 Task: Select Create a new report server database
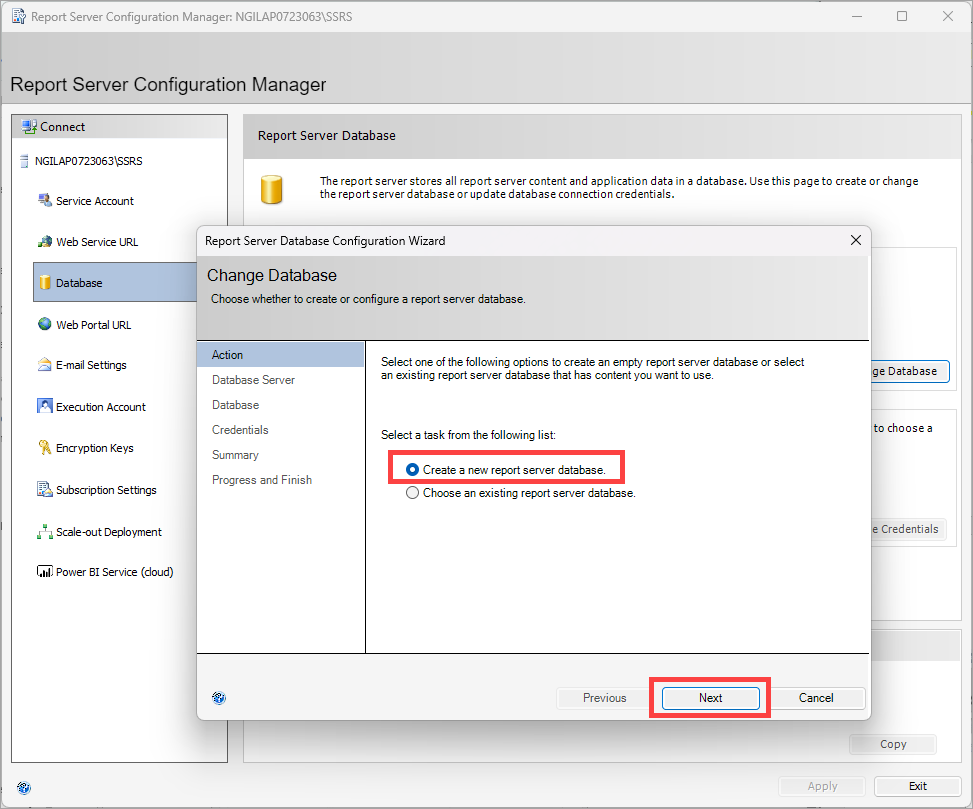point(506,470)
